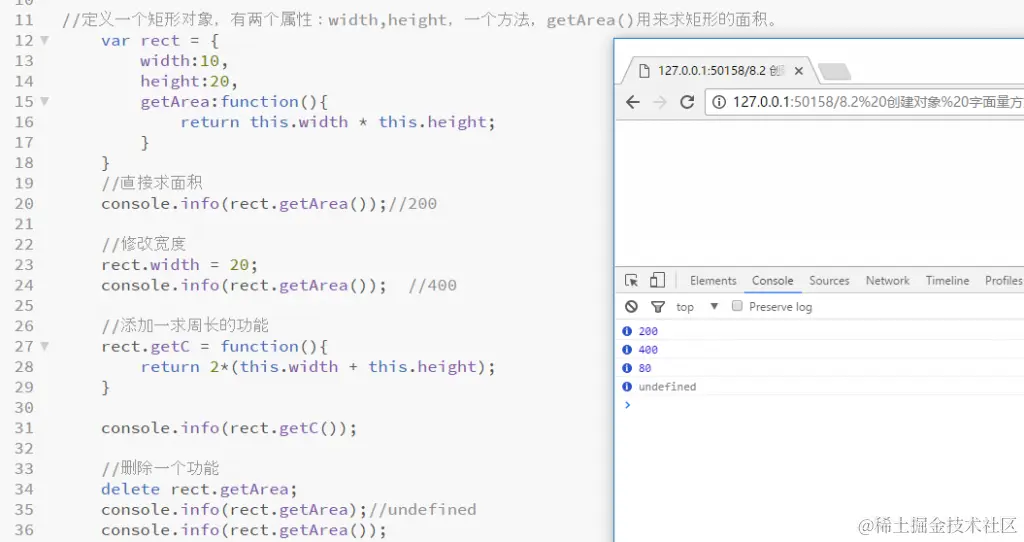Viewport: 1024px width, 542px height.
Task: Click the 'console.info(rect.getC());' line
Action: coord(229,428)
